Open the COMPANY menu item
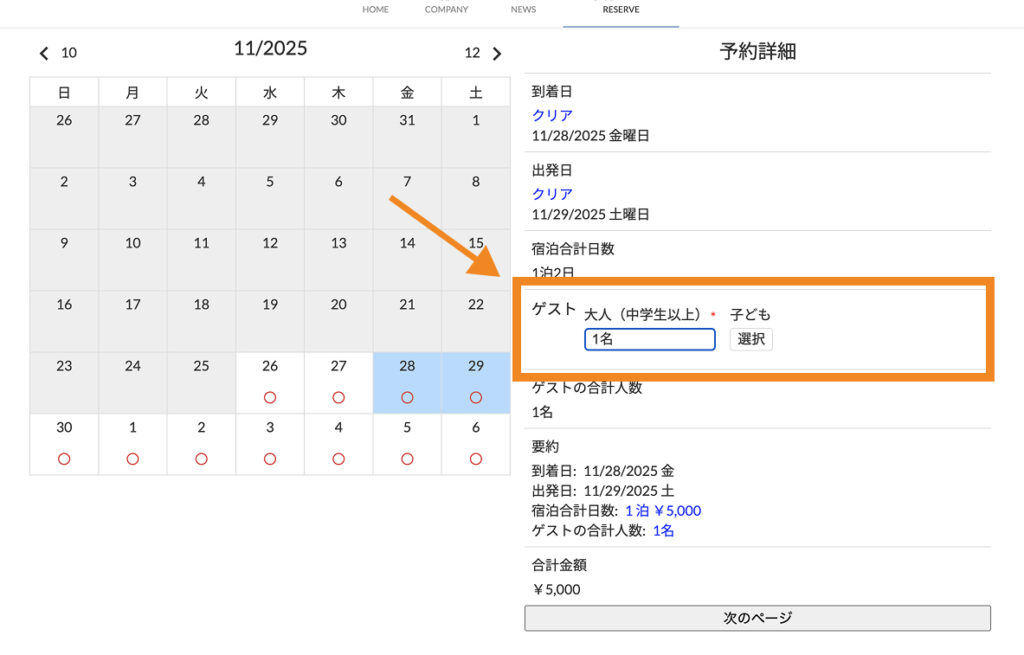Viewport: 1024px width, 655px height. click(x=446, y=10)
